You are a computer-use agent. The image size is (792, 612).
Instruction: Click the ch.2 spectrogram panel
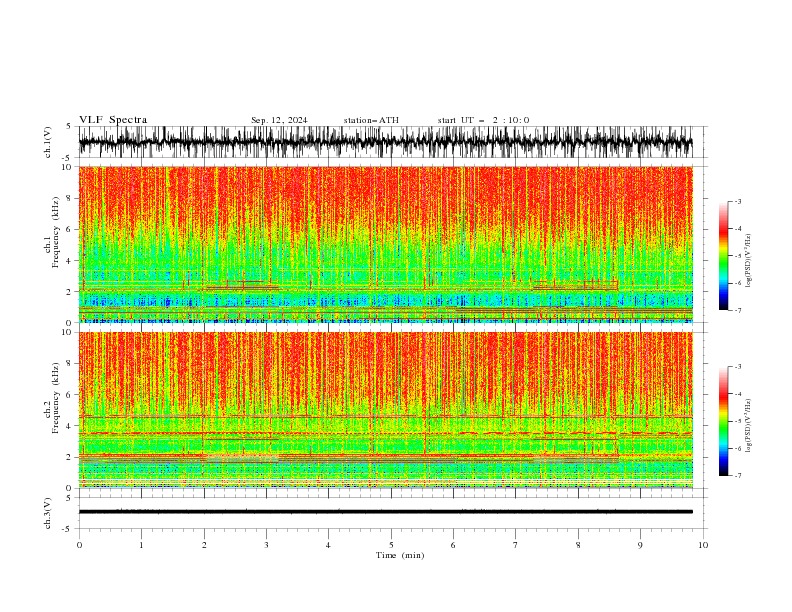[385, 410]
